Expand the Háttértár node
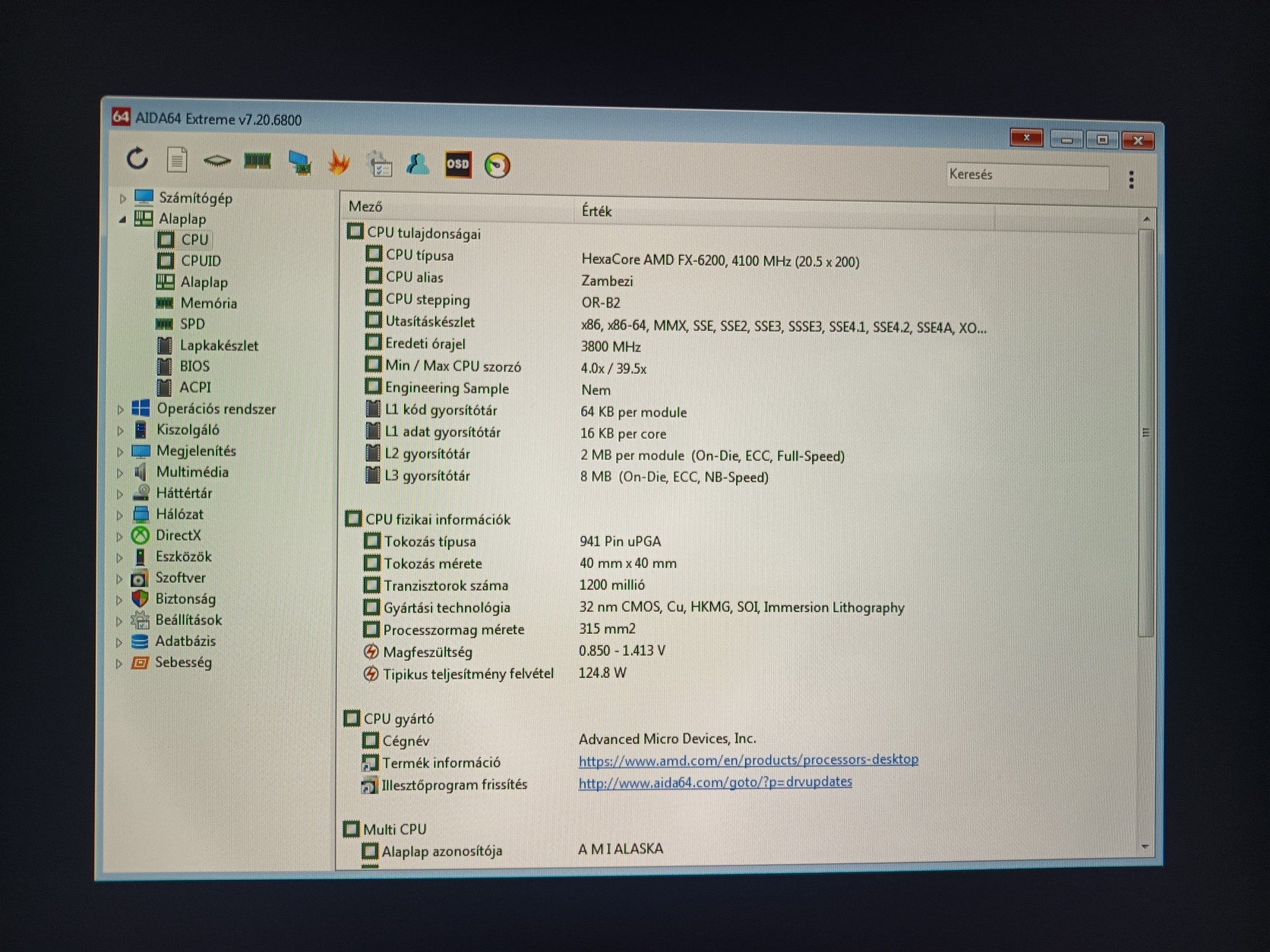The height and width of the screenshot is (952, 1270). tap(119, 494)
